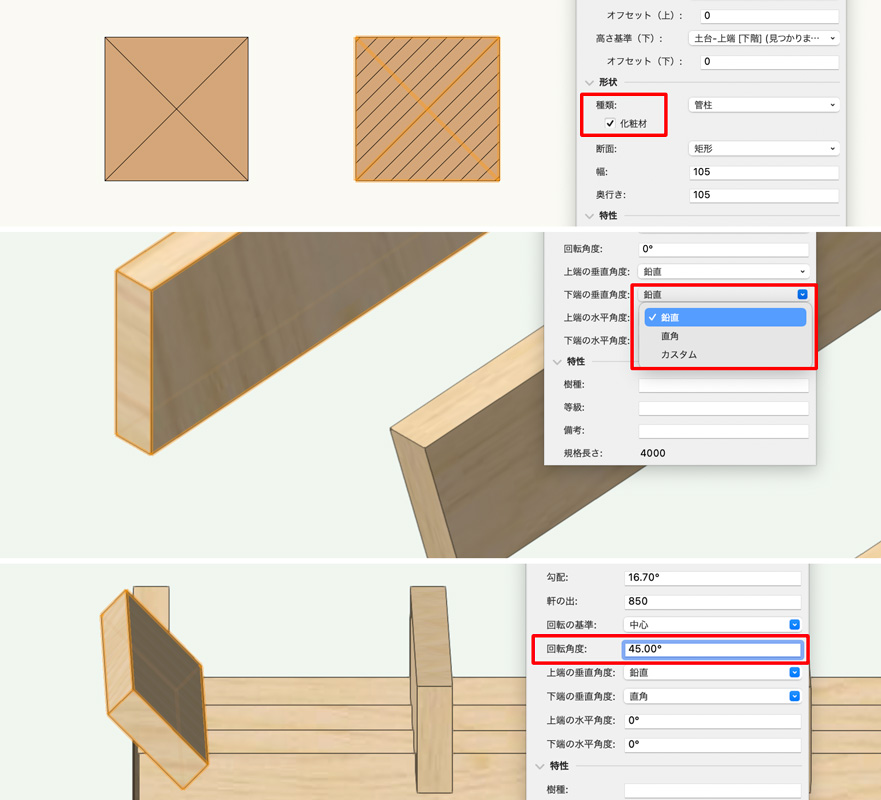Choose カスタム from the open dropdown list
The width and height of the screenshot is (881, 800).
pos(678,355)
